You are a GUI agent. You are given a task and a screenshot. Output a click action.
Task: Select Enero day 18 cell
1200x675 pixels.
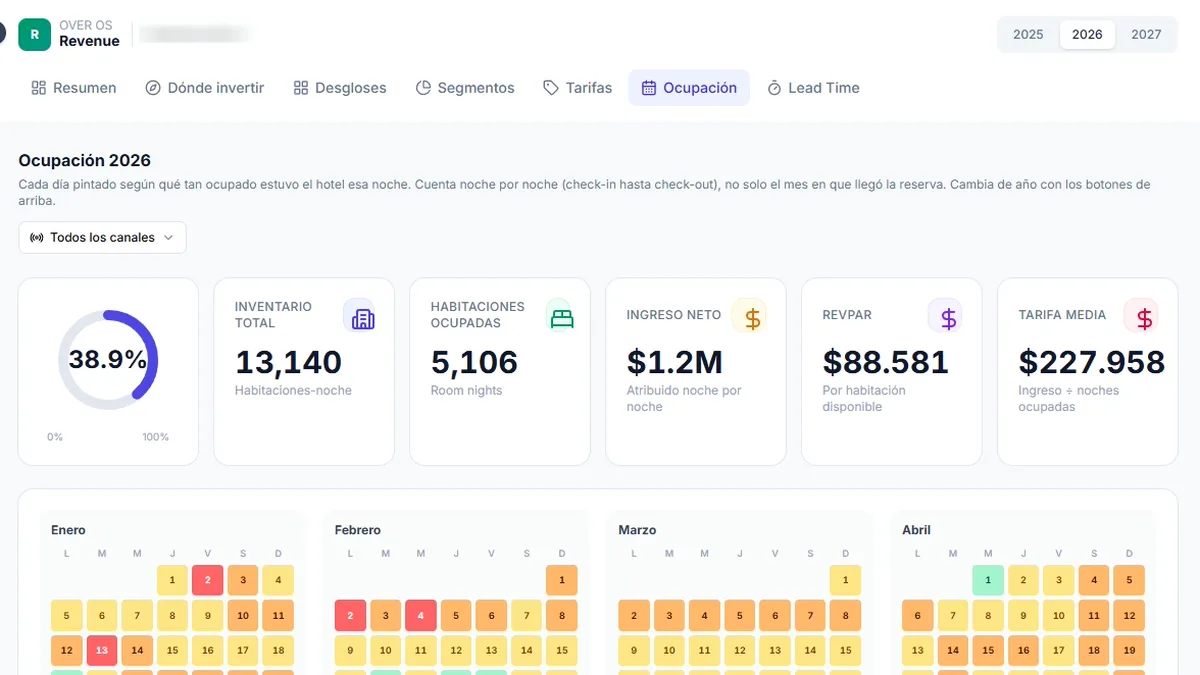(x=278, y=650)
